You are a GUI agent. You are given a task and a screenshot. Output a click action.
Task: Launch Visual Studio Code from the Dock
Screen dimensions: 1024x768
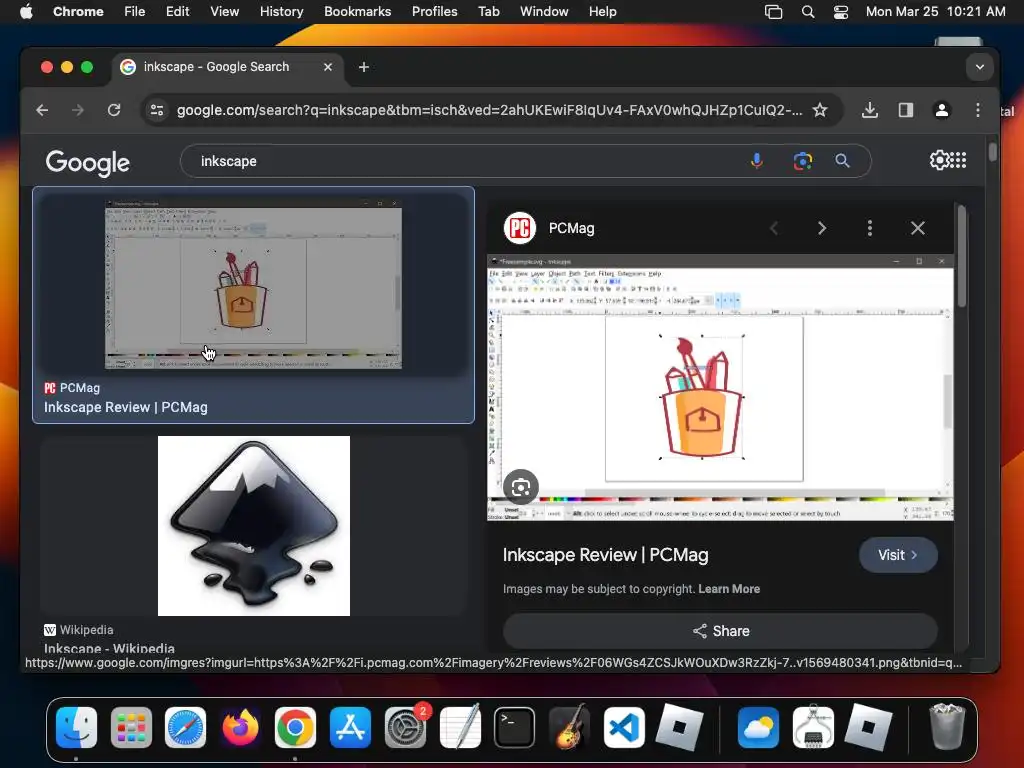624,727
